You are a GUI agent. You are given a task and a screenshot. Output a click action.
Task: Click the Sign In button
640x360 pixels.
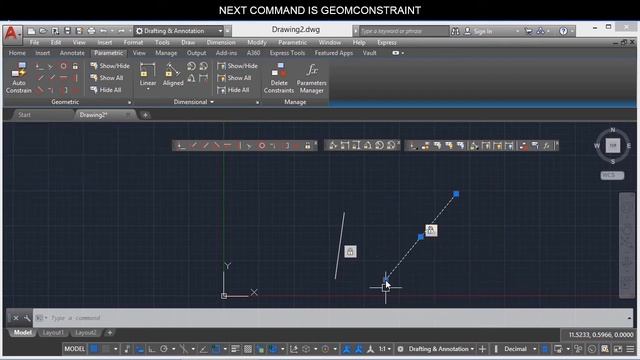pyautogui.click(x=478, y=31)
